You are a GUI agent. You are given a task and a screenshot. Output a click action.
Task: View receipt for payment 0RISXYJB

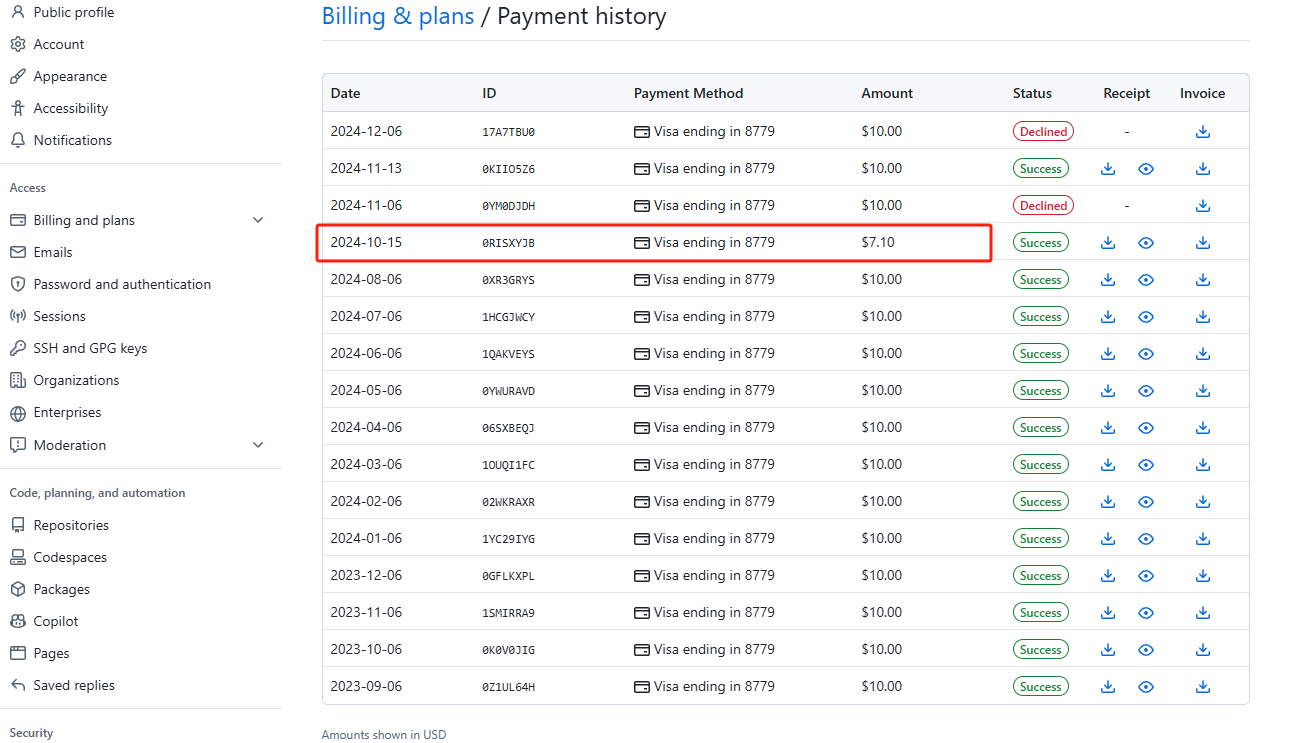(1146, 243)
